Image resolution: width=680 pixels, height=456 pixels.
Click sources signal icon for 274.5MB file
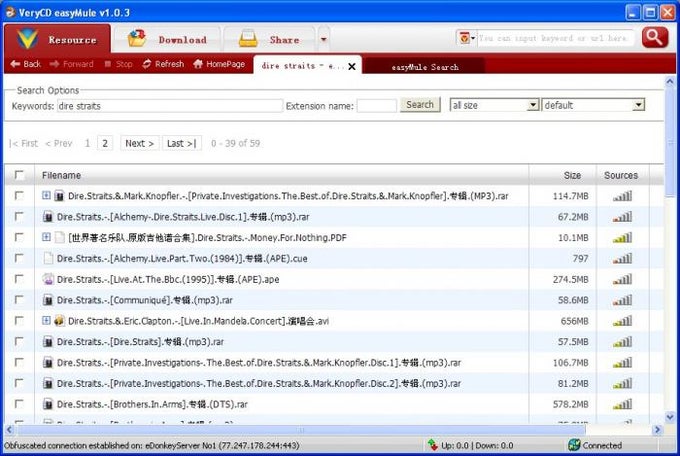[622, 279]
